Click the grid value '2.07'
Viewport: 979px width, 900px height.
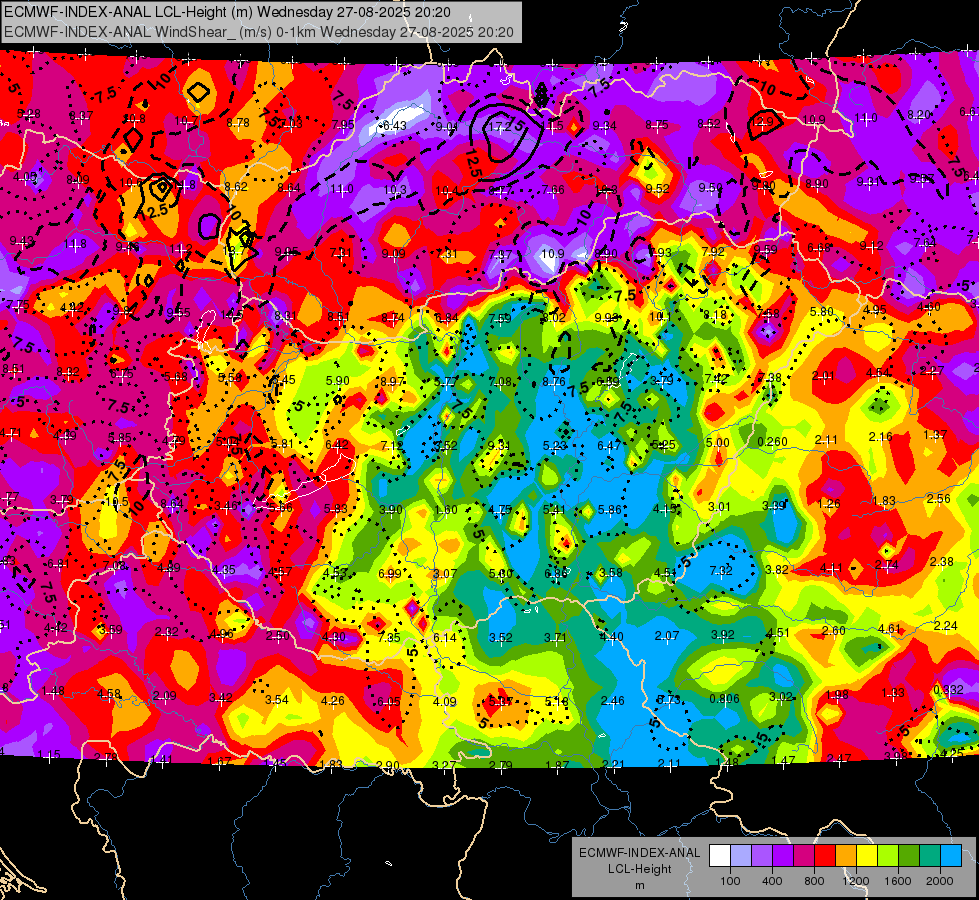[667, 636]
